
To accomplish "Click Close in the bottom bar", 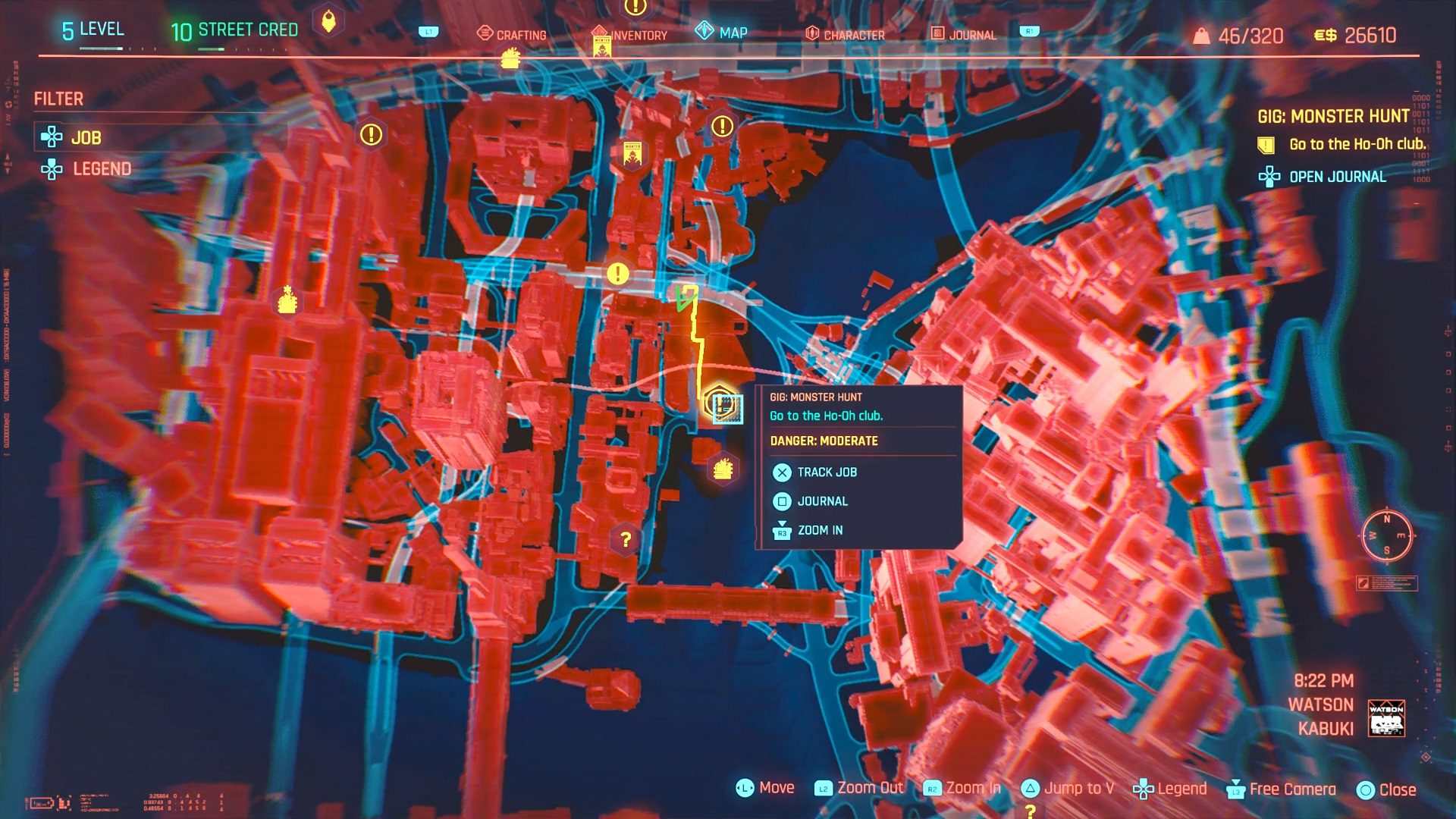I will point(1386,790).
